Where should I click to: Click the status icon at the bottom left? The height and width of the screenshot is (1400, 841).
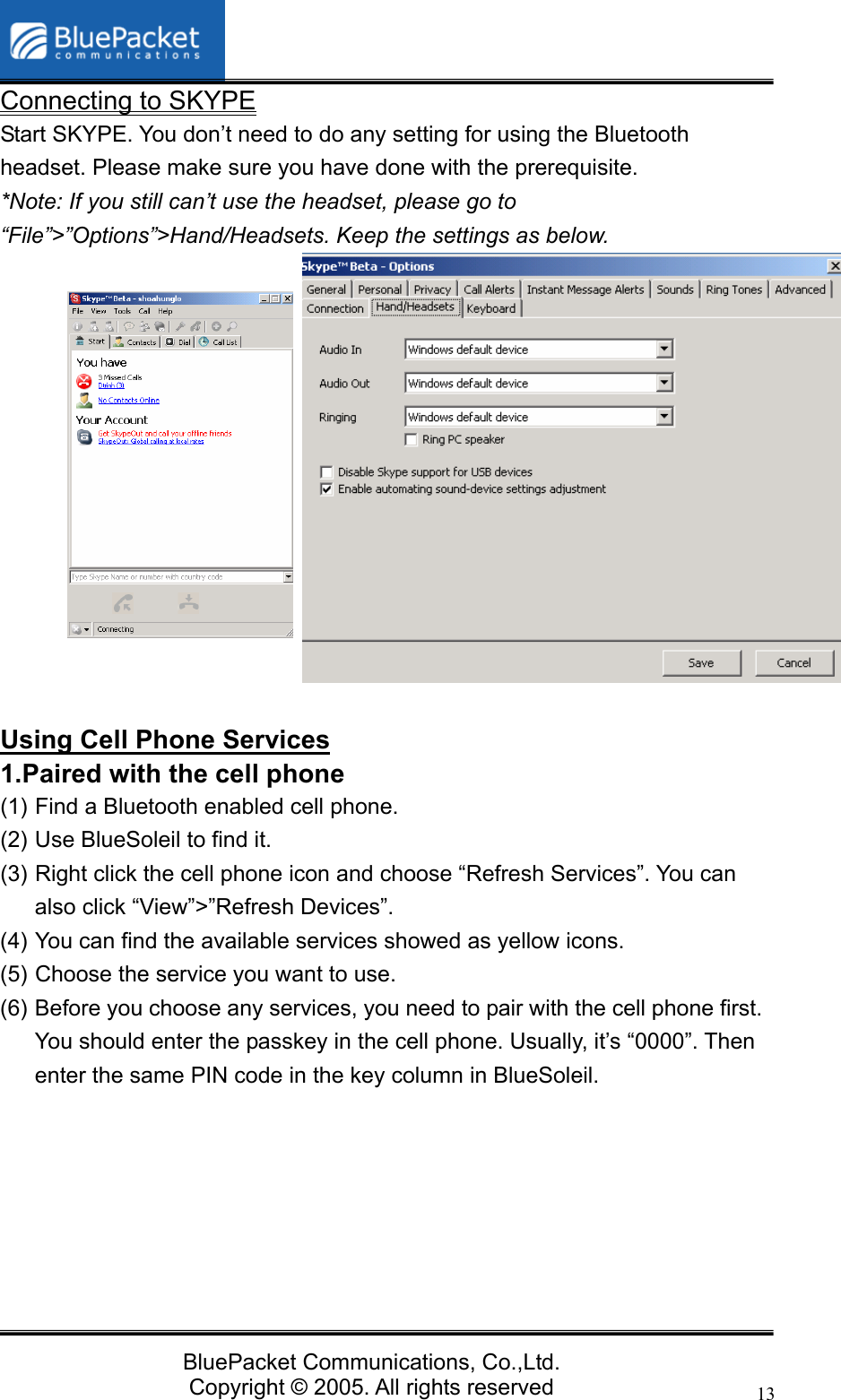pyautogui.click(x=76, y=629)
